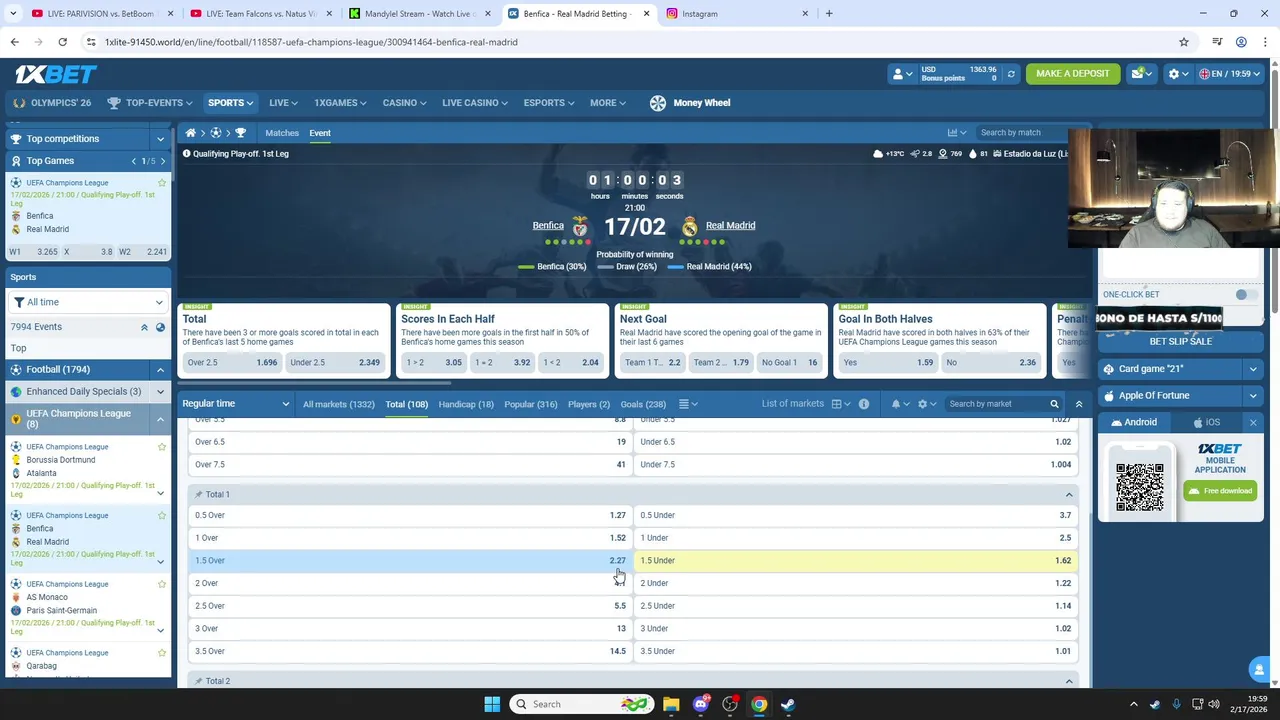Collapse all markets with the double-arrow button
Screen dimensions: 1280x720
point(1078,404)
